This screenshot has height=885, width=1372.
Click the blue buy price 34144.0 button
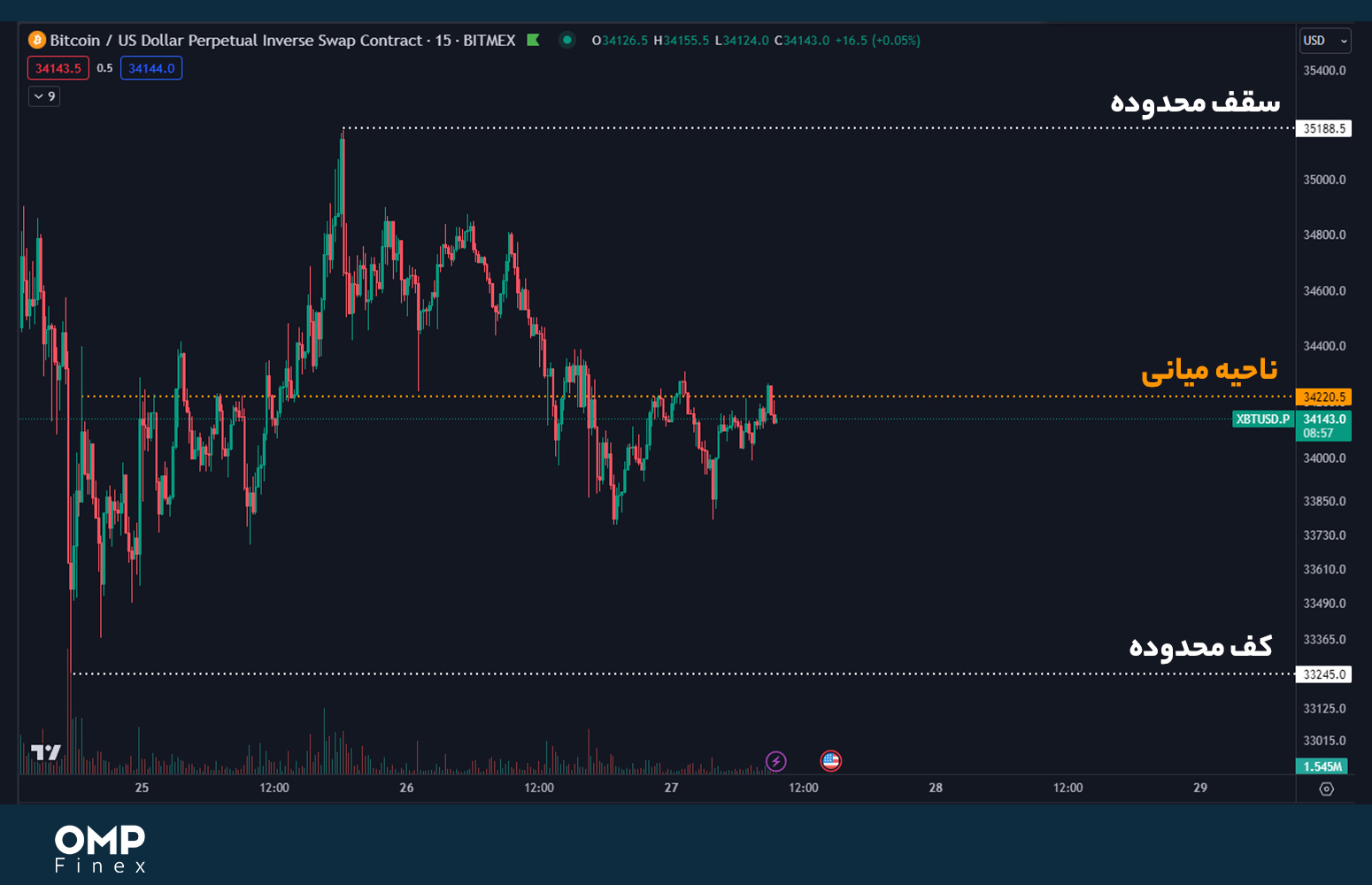[x=151, y=68]
